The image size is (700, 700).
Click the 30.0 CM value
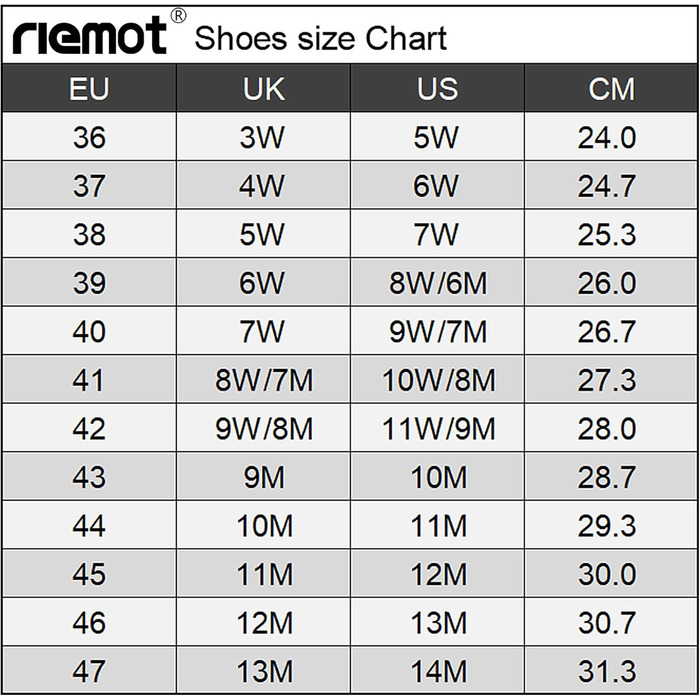point(607,574)
